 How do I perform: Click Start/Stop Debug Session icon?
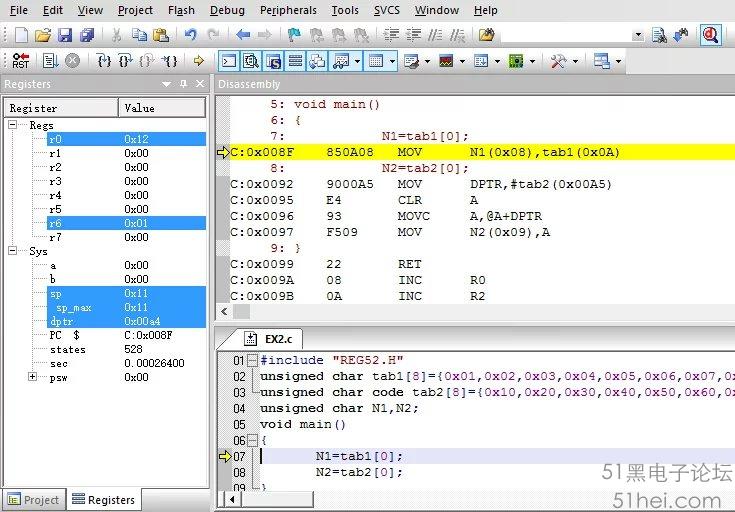(710, 35)
